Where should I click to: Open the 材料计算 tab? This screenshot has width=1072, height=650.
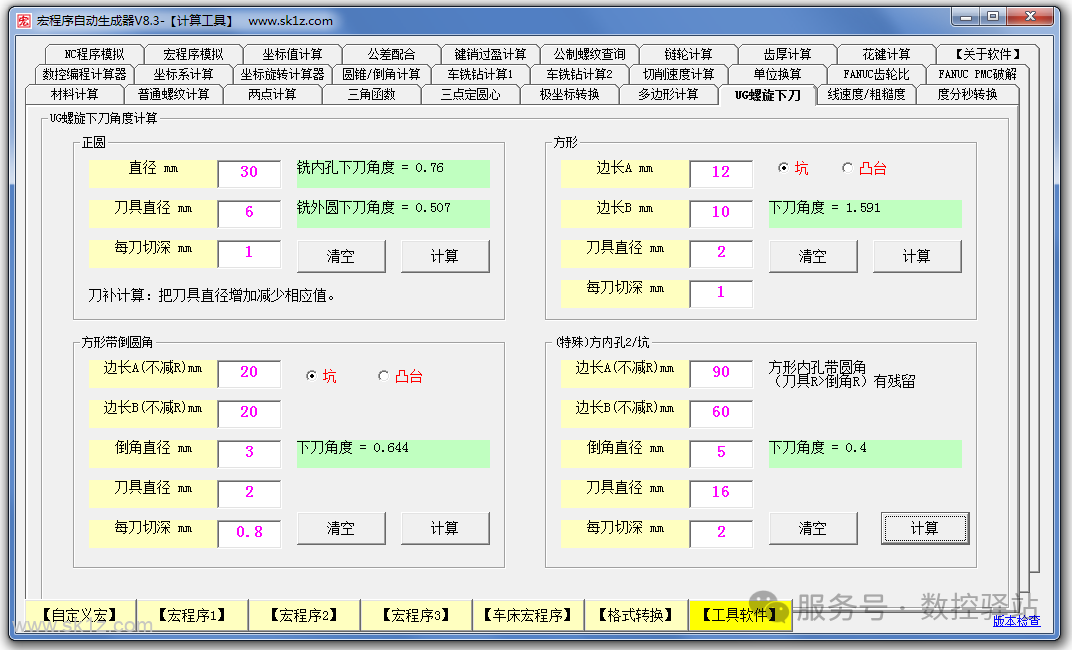[75, 94]
